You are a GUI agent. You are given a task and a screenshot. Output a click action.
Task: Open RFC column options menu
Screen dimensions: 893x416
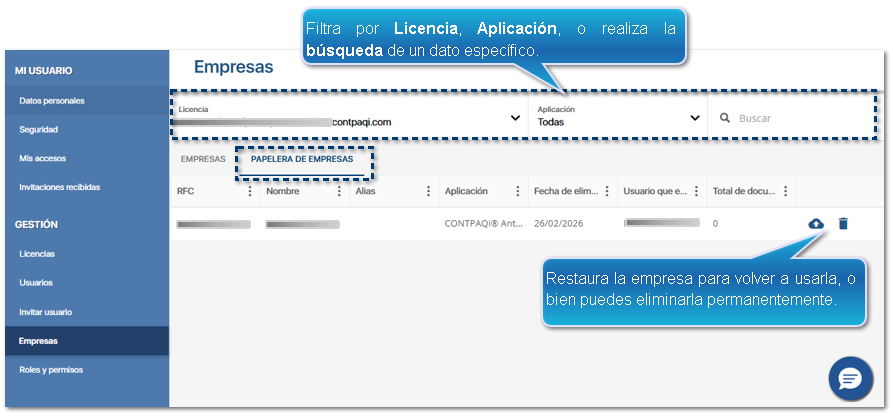point(250,191)
